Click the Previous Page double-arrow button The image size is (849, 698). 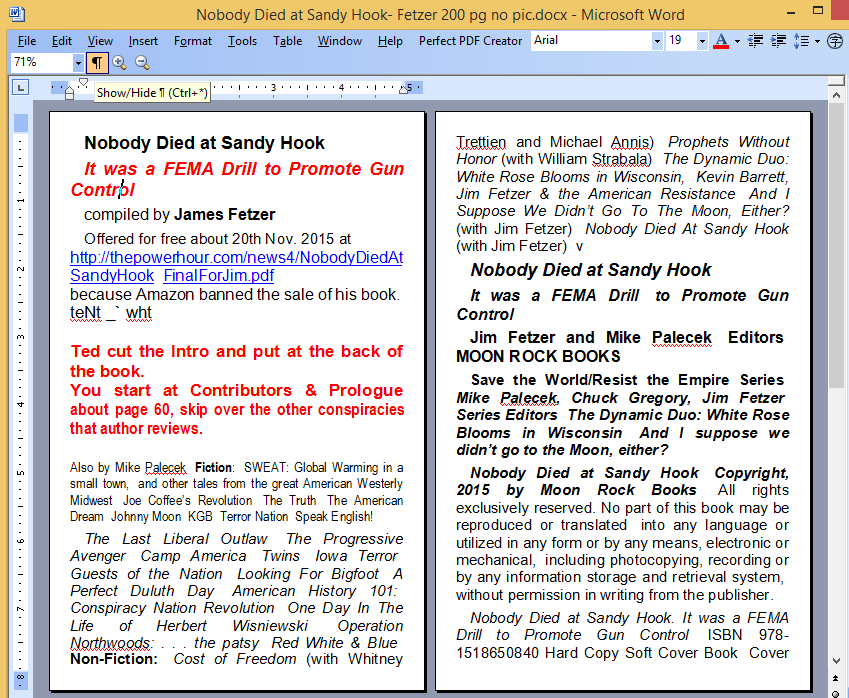point(837,677)
